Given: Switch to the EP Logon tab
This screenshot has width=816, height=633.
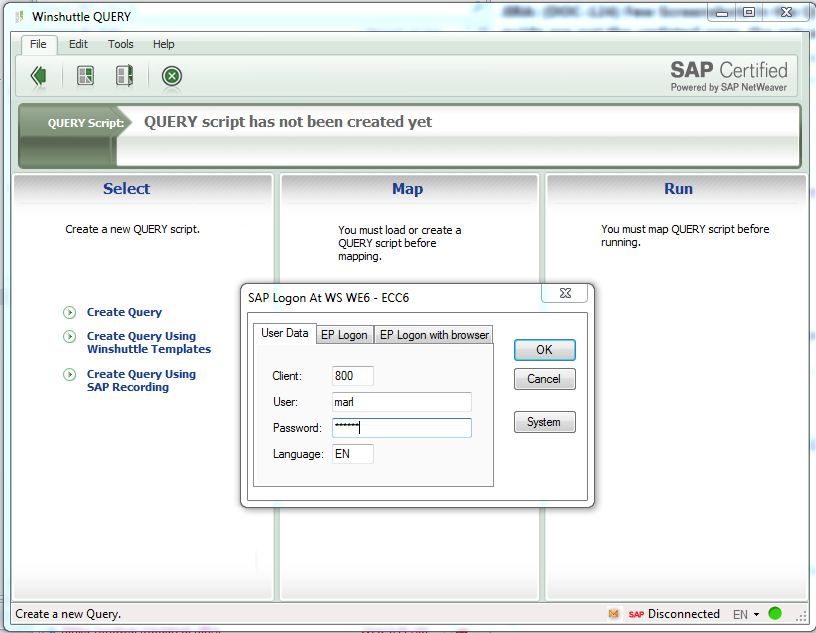Looking at the screenshot, I should [x=345, y=335].
